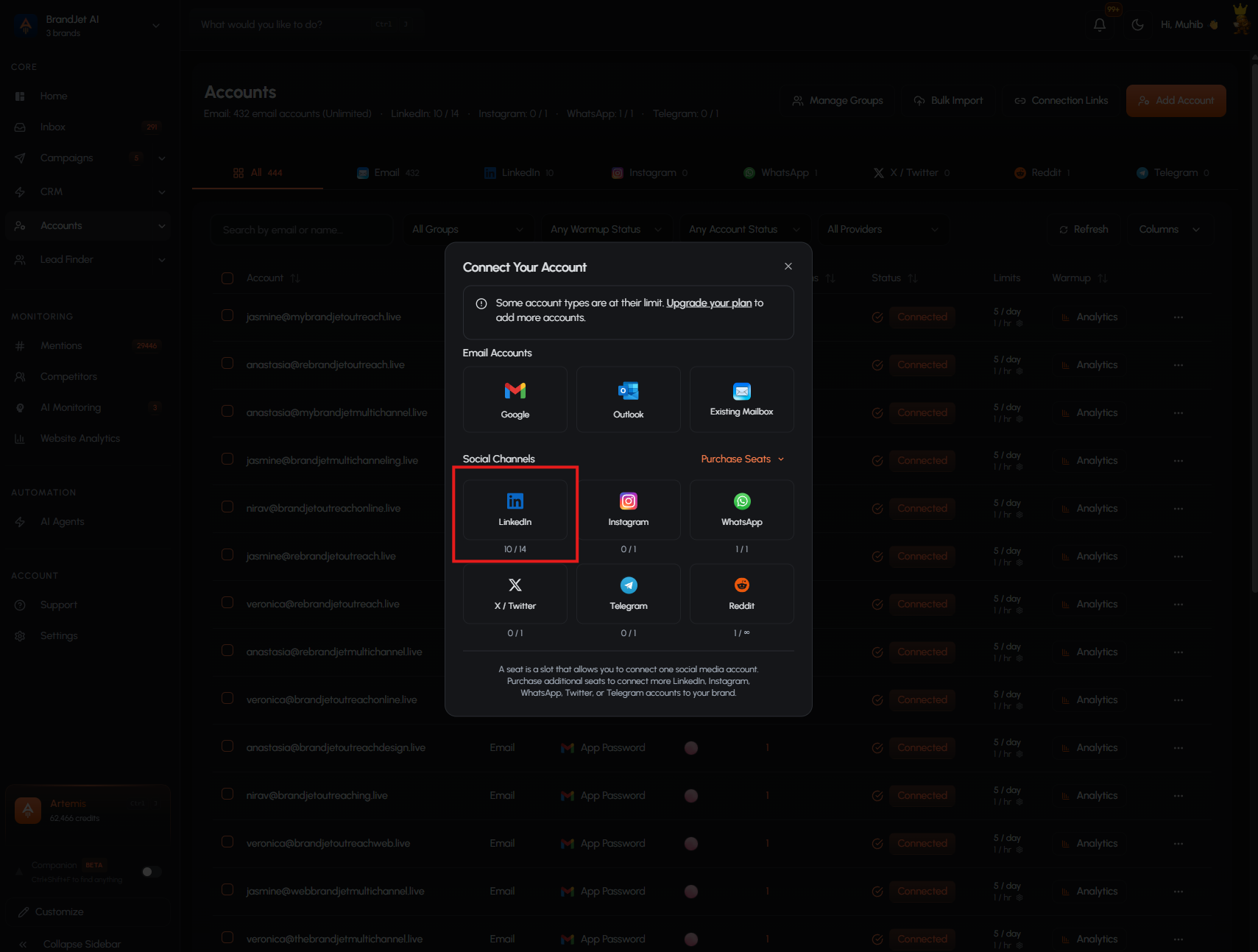Close the Connect Your Account dialog

[x=788, y=267]
